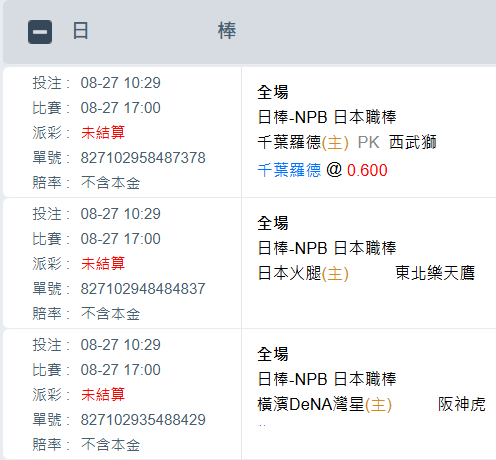496x460 pixels.
Task: Click 全場 label above 日本火腿 match
Action: pos(273,223)
